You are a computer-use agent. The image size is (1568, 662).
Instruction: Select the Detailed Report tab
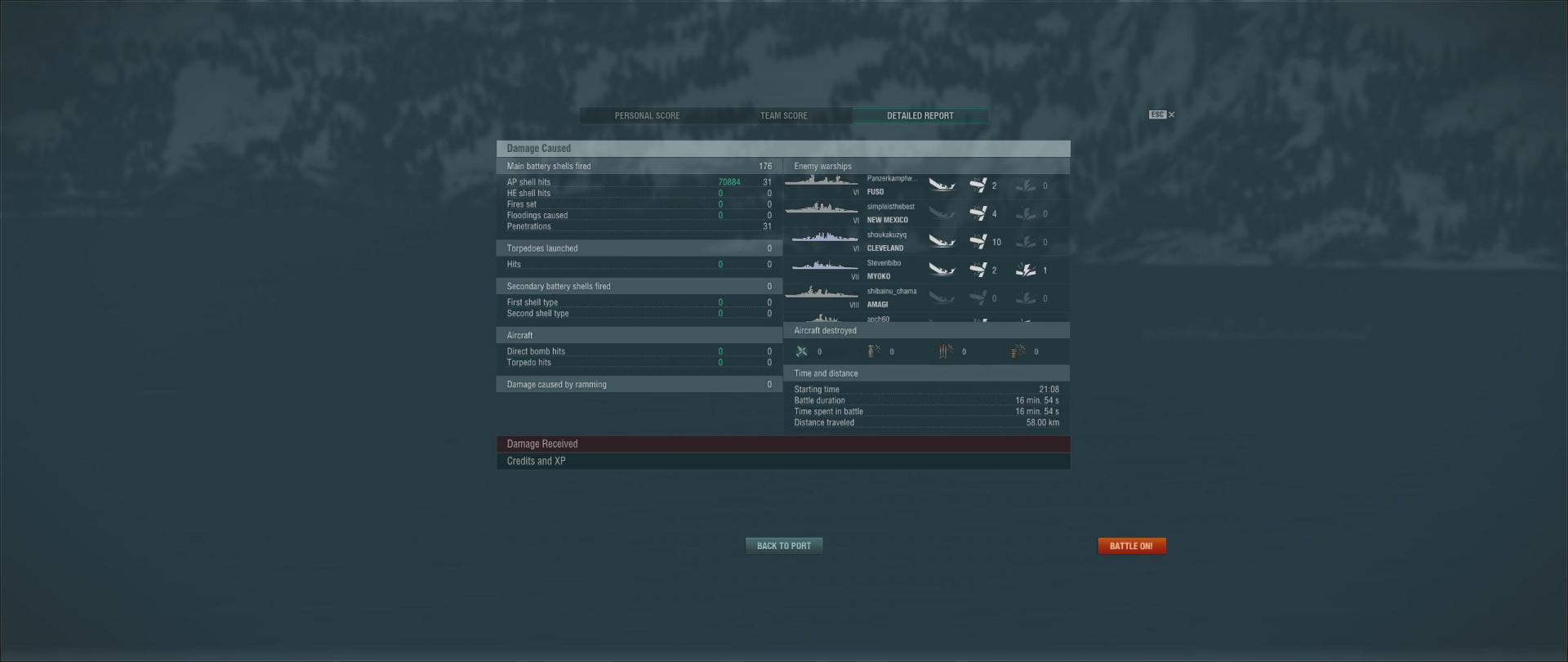920,116
